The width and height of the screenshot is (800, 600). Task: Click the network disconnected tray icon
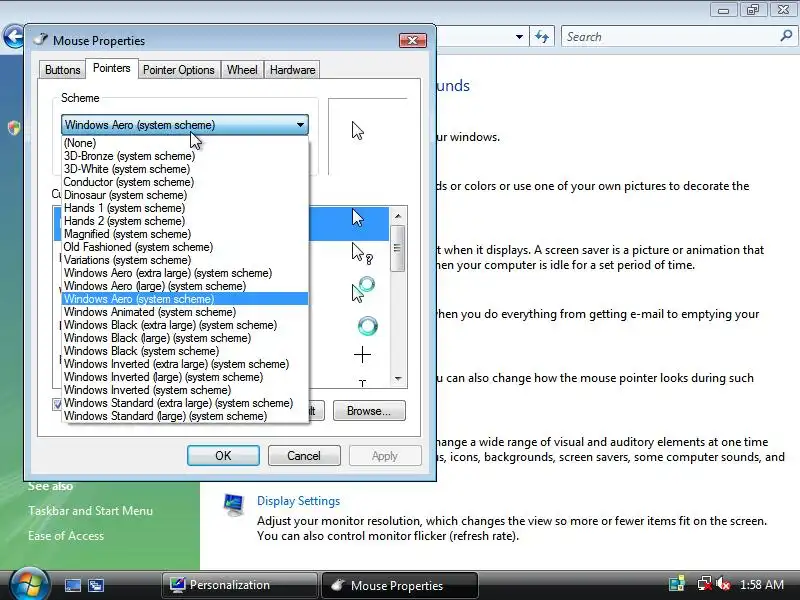(x=705, y=584)
